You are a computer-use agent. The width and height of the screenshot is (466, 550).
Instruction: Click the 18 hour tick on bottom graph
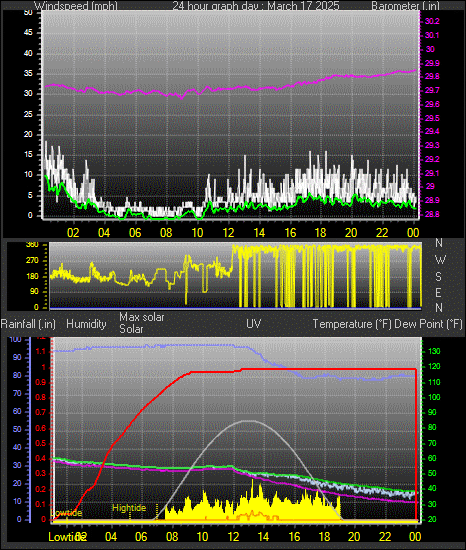click(324, 536)
